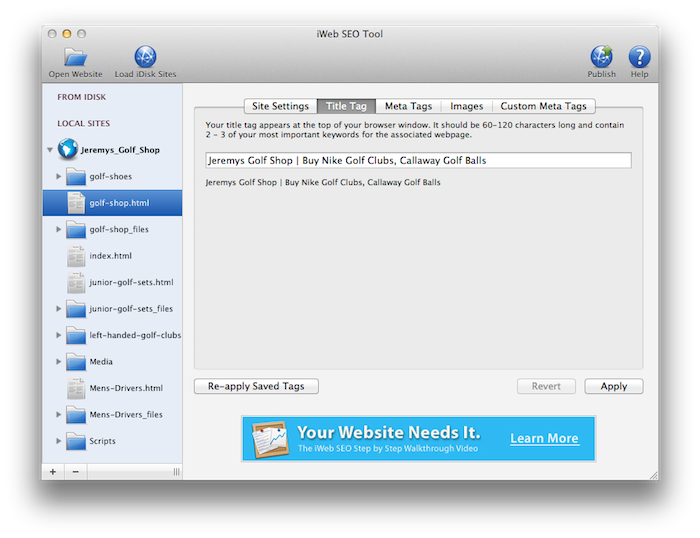The image size is (700, 538).
Task: Click the junior-golf-sets_files folder icon
Action: coord(76,309)
